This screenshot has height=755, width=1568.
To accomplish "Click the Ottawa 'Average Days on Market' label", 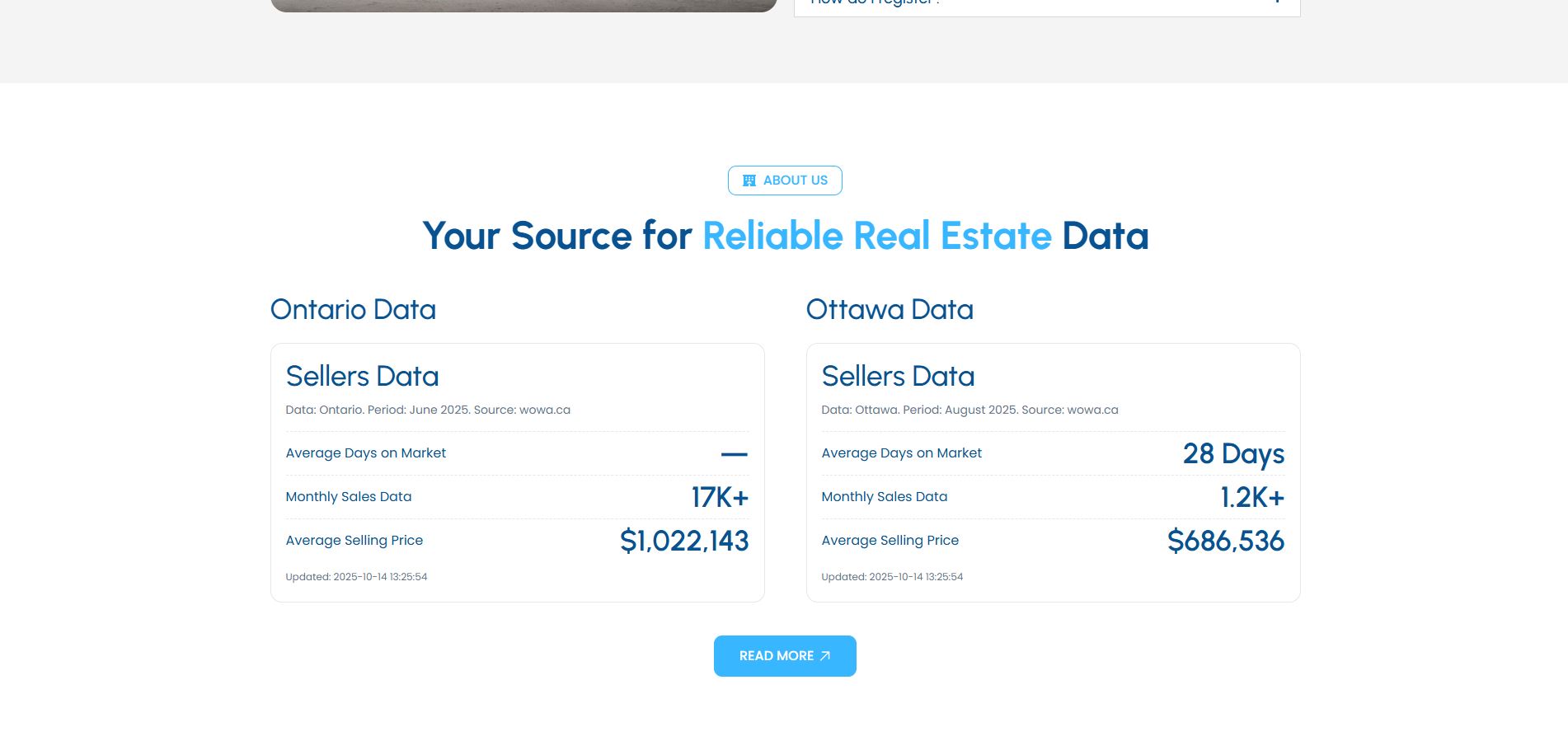I will tap(901, 453).
